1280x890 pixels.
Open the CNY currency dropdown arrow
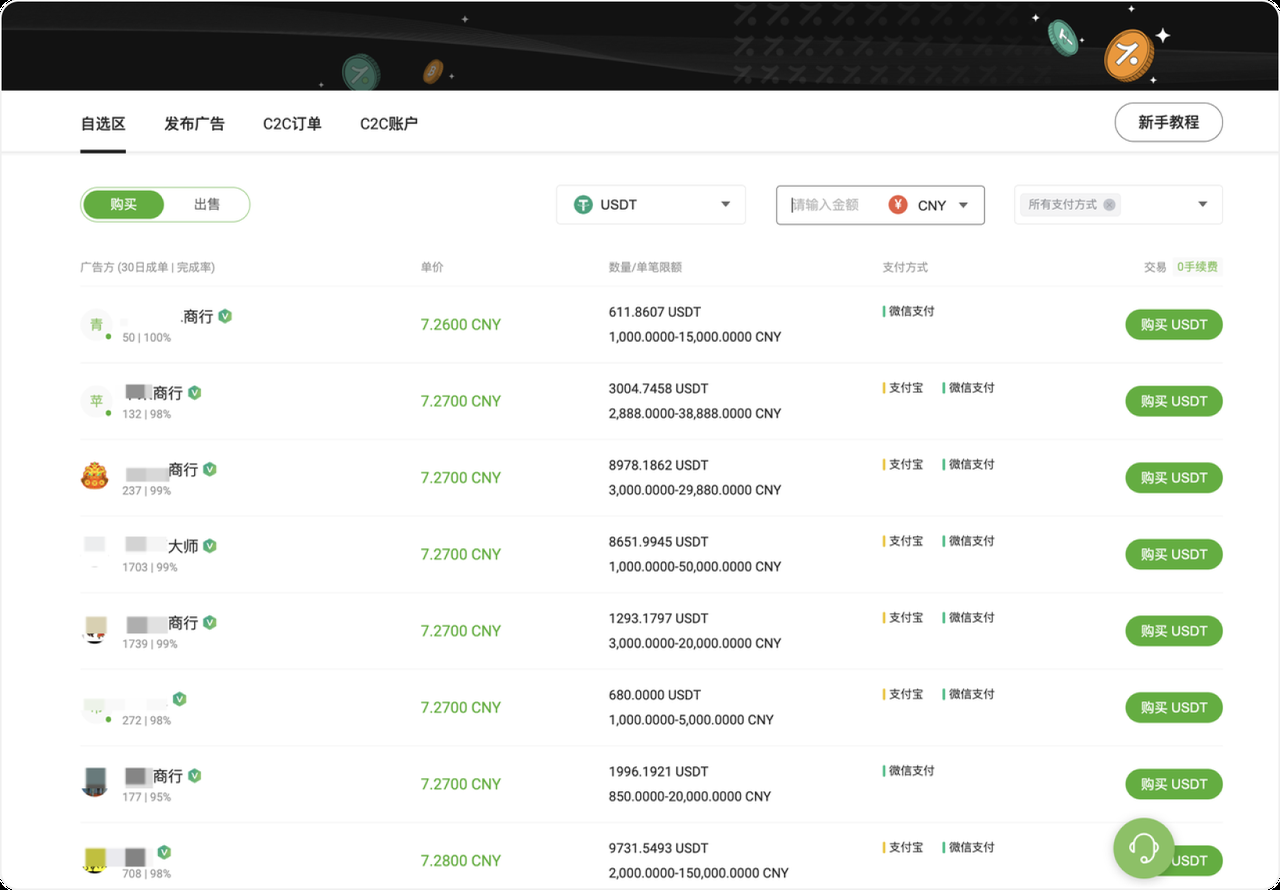pos(963,205)
